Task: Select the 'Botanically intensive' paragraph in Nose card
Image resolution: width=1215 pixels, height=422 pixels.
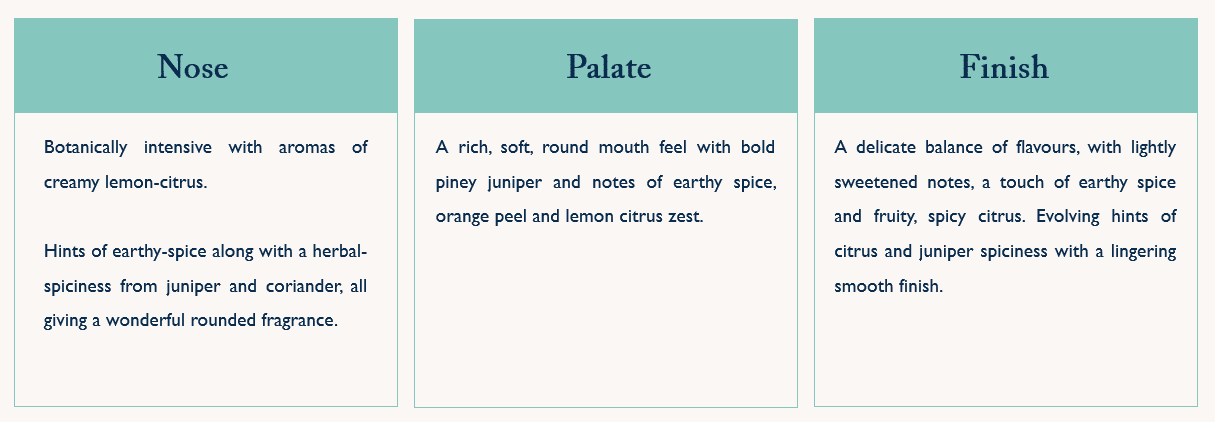Action: click(x=205, y=165)
